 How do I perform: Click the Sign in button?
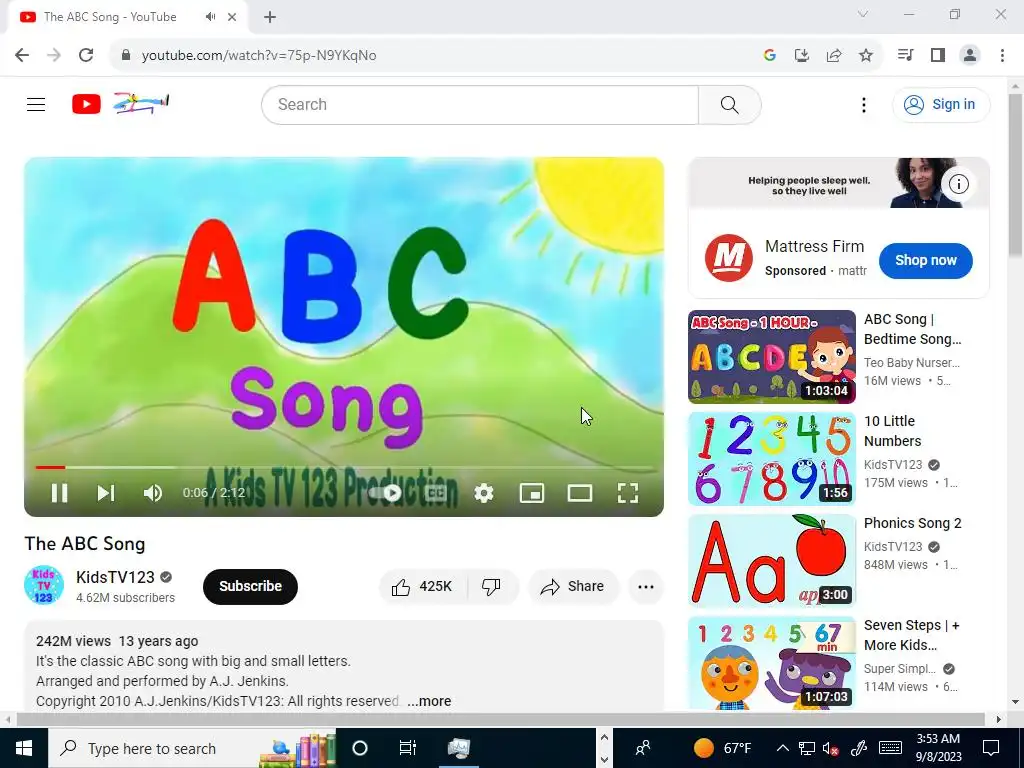941,104
